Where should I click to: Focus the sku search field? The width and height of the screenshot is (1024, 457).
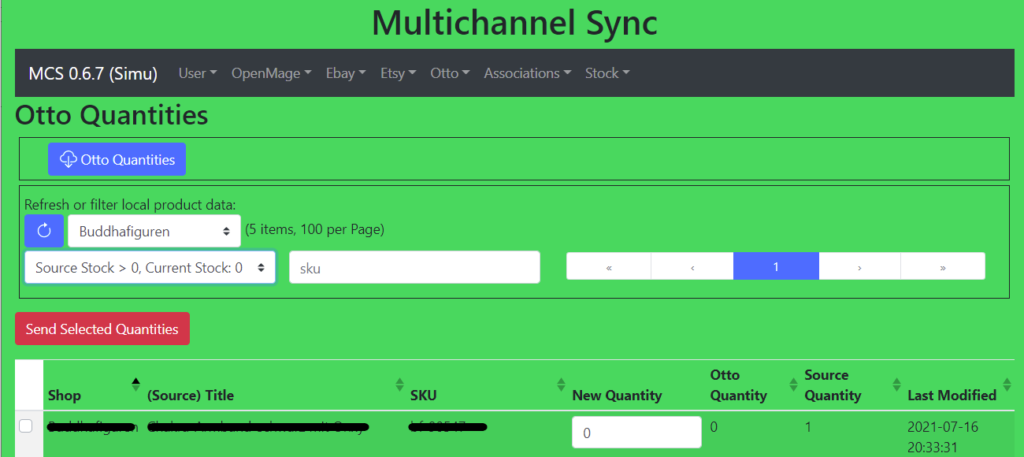pyautogui.click(x=415, y=267)
